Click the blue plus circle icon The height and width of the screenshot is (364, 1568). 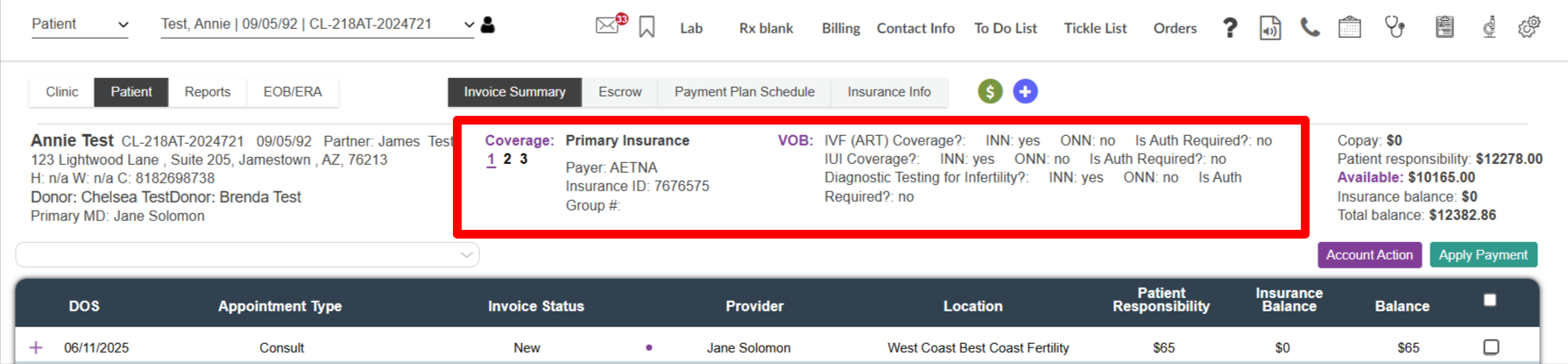1025,91
